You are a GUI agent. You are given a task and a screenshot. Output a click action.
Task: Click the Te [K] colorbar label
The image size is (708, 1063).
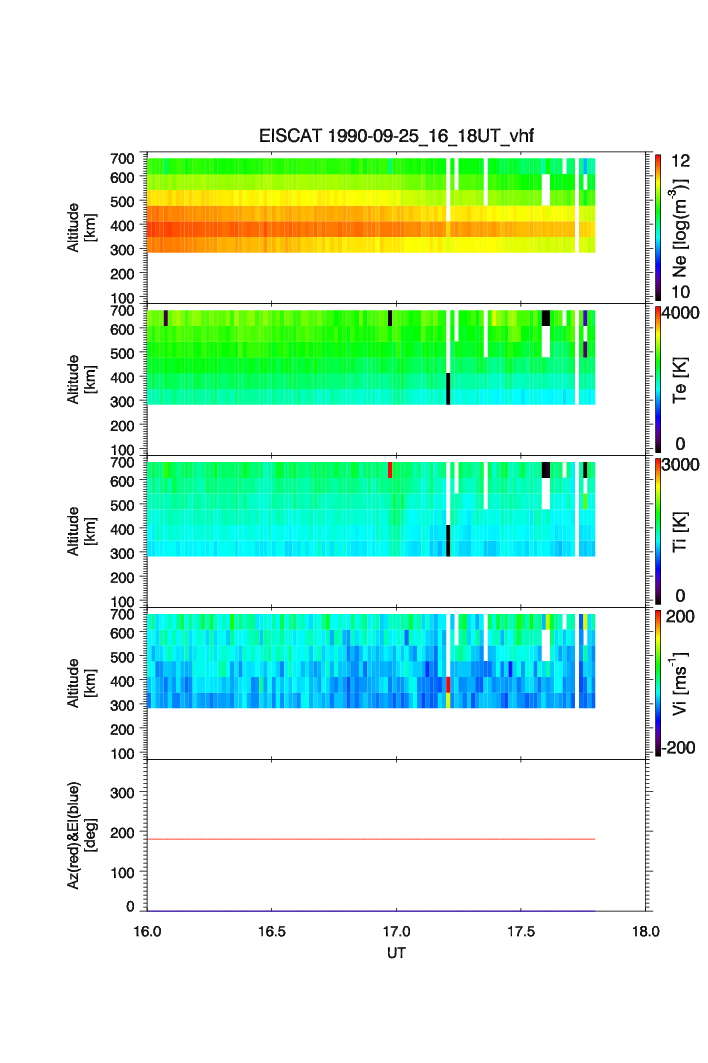[680, 380]
